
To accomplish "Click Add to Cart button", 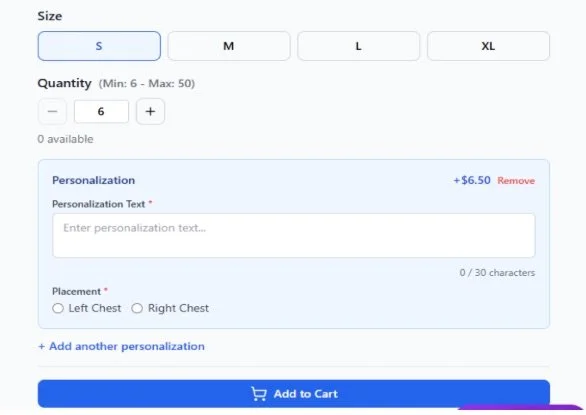I will [294, 394].
